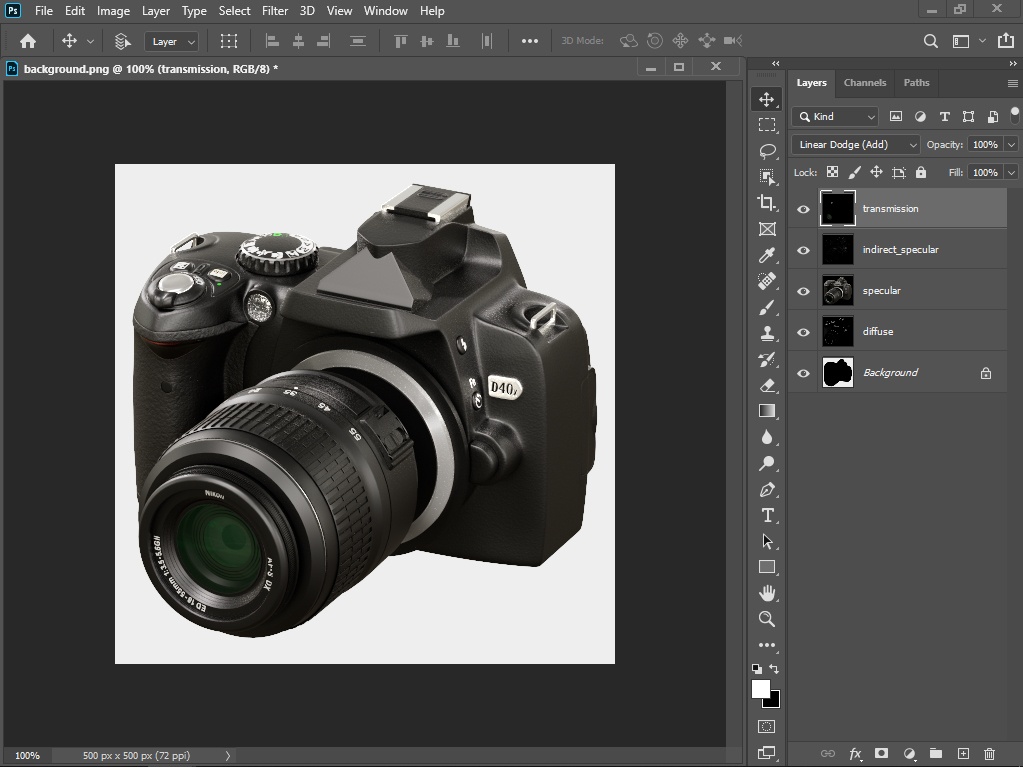Image resolution: width=1023 pixels, height=767 pixels.
Task: Open the Fill slider dropdown arrow
Action: [1011, 172]
